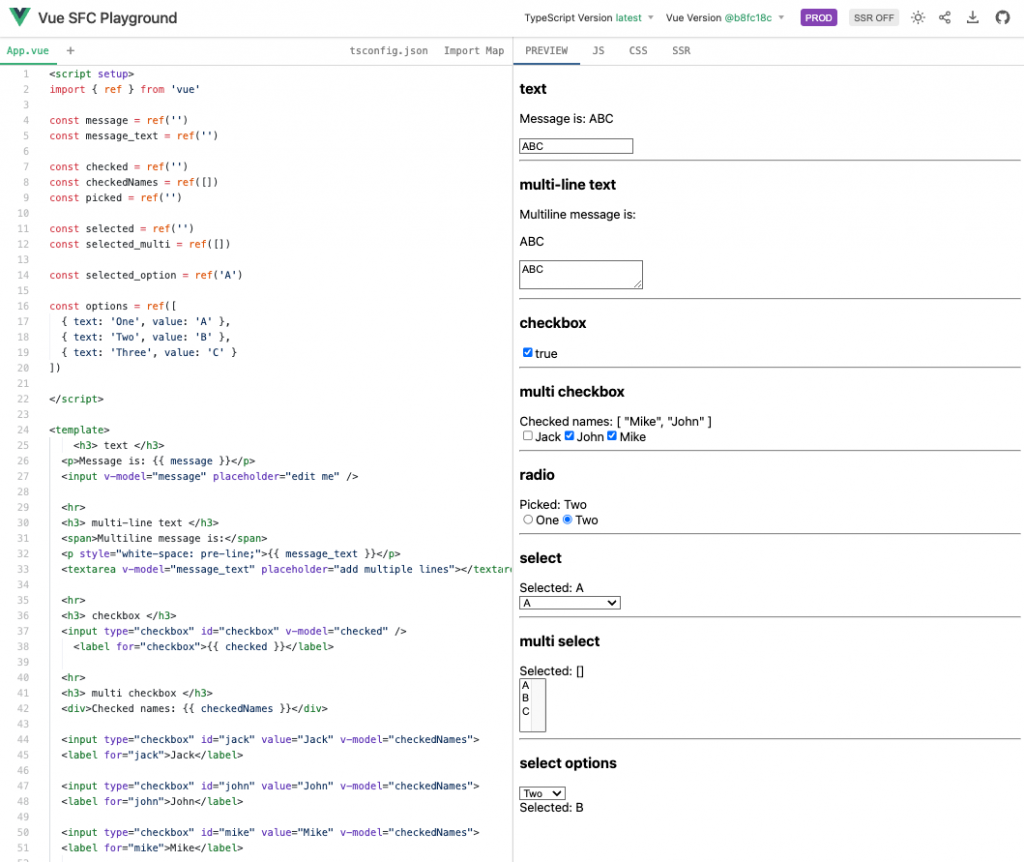Open the Import Map tab

474,51
